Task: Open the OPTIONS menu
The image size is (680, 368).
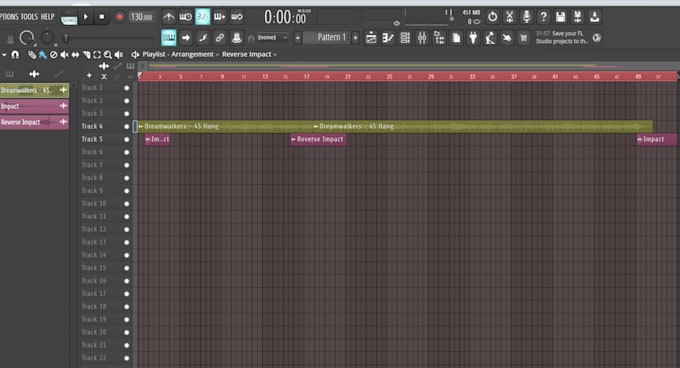Action: point(9,17)
